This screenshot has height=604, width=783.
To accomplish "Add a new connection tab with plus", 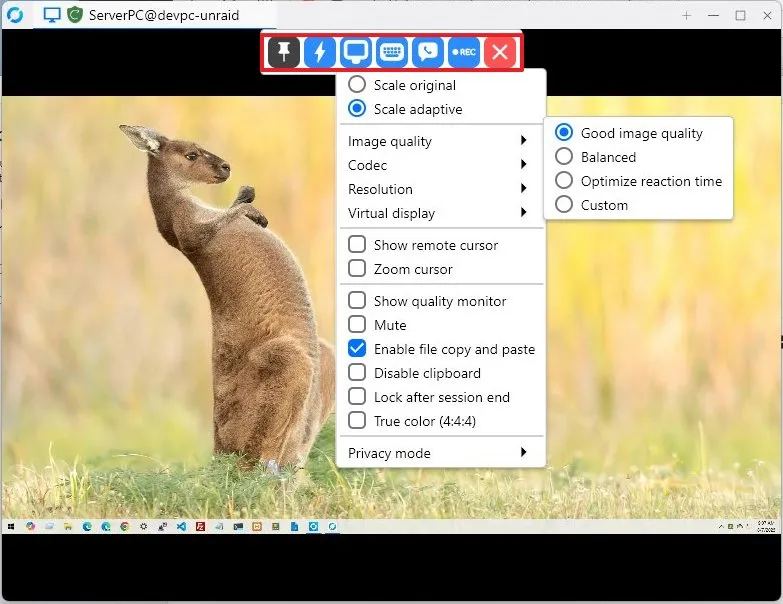I will click(687, 15).
